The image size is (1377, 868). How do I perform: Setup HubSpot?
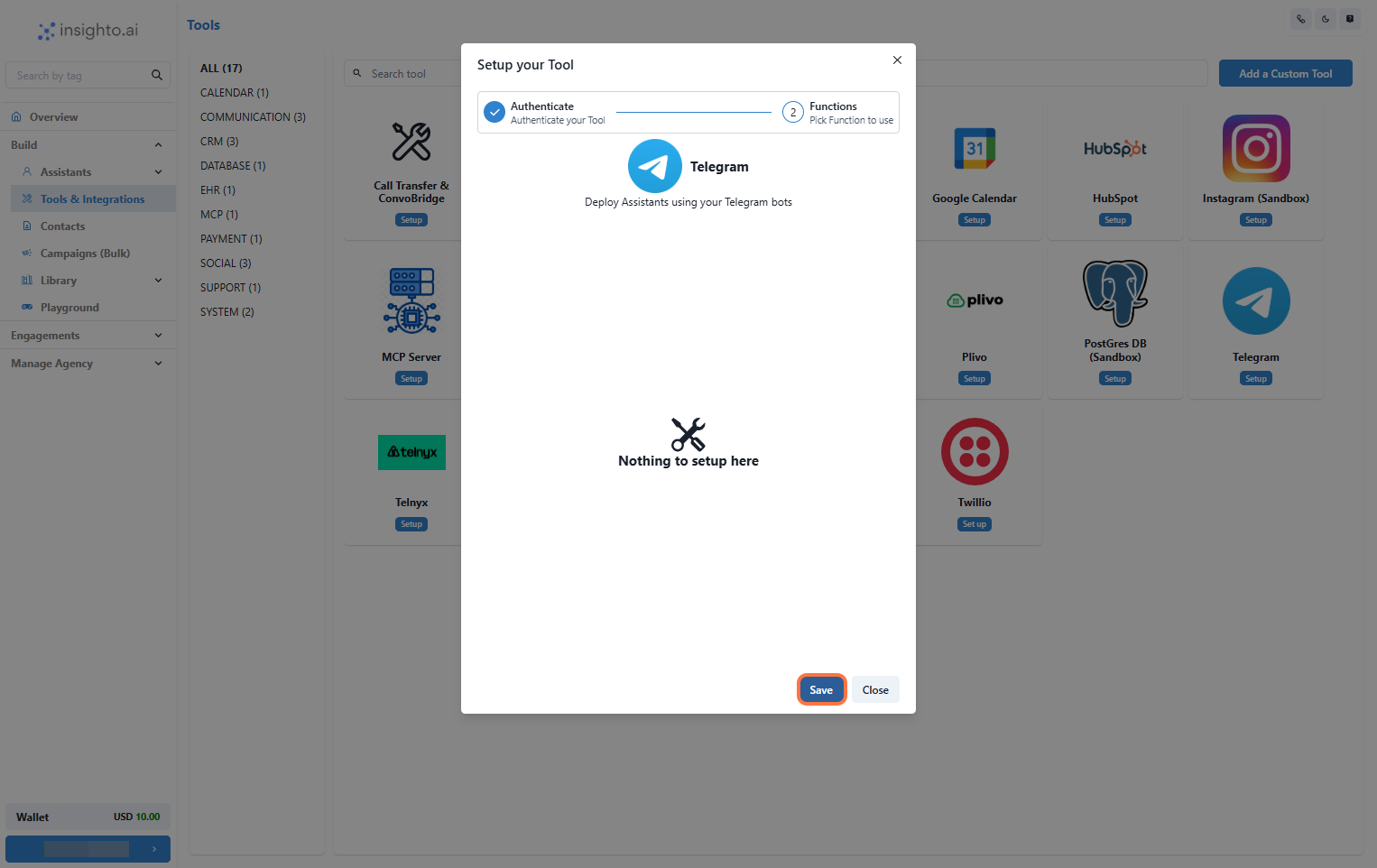1115,219
